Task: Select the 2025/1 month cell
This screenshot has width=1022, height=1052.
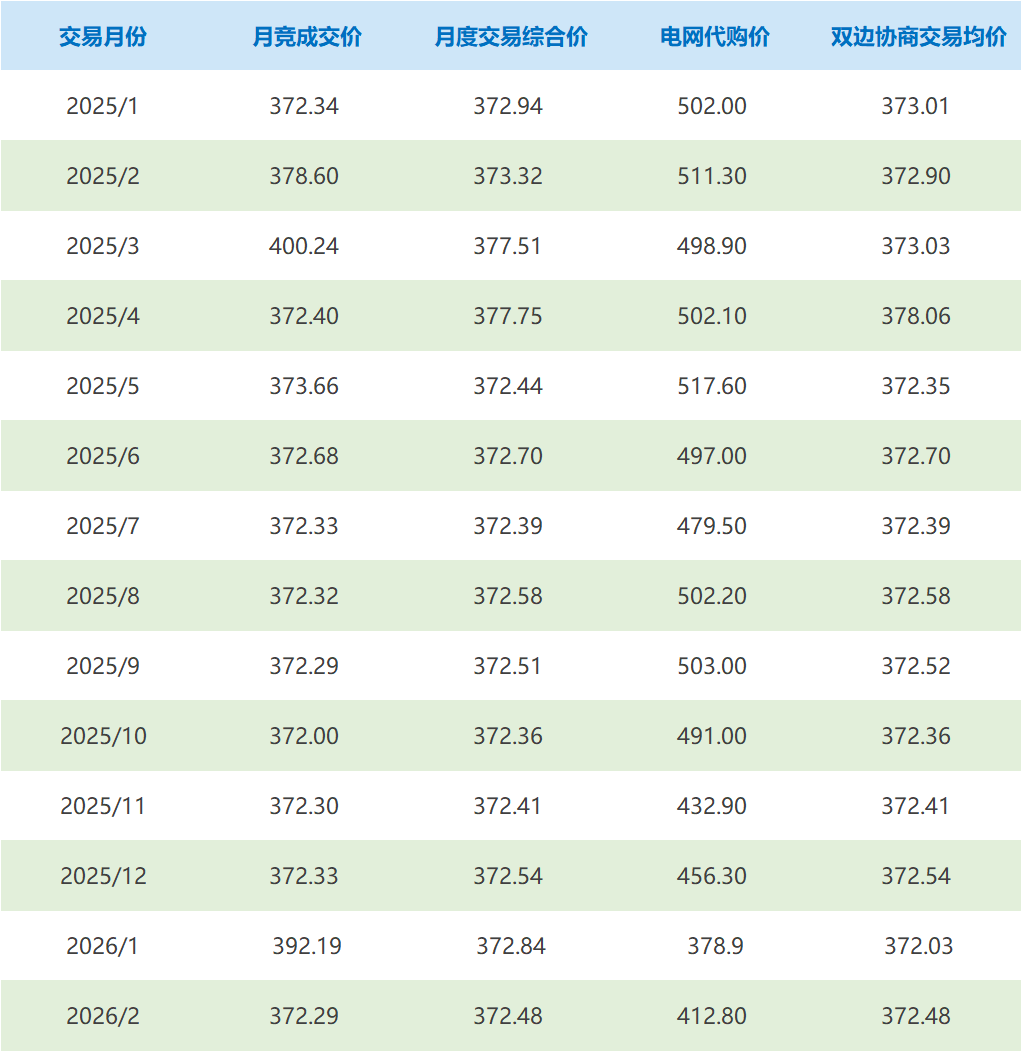Action: coord(102,106)
